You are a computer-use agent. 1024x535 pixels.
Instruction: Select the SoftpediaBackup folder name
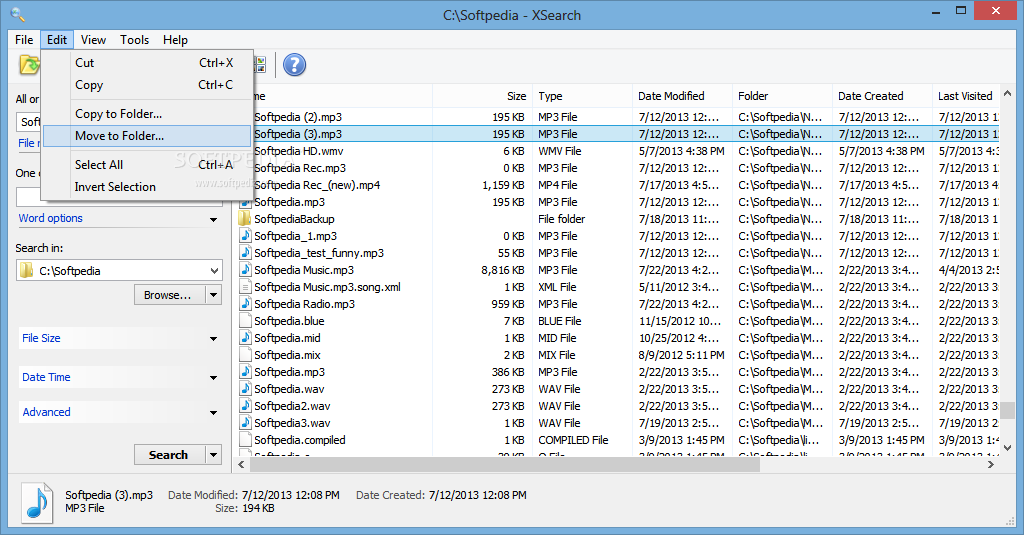pos(294,219)
